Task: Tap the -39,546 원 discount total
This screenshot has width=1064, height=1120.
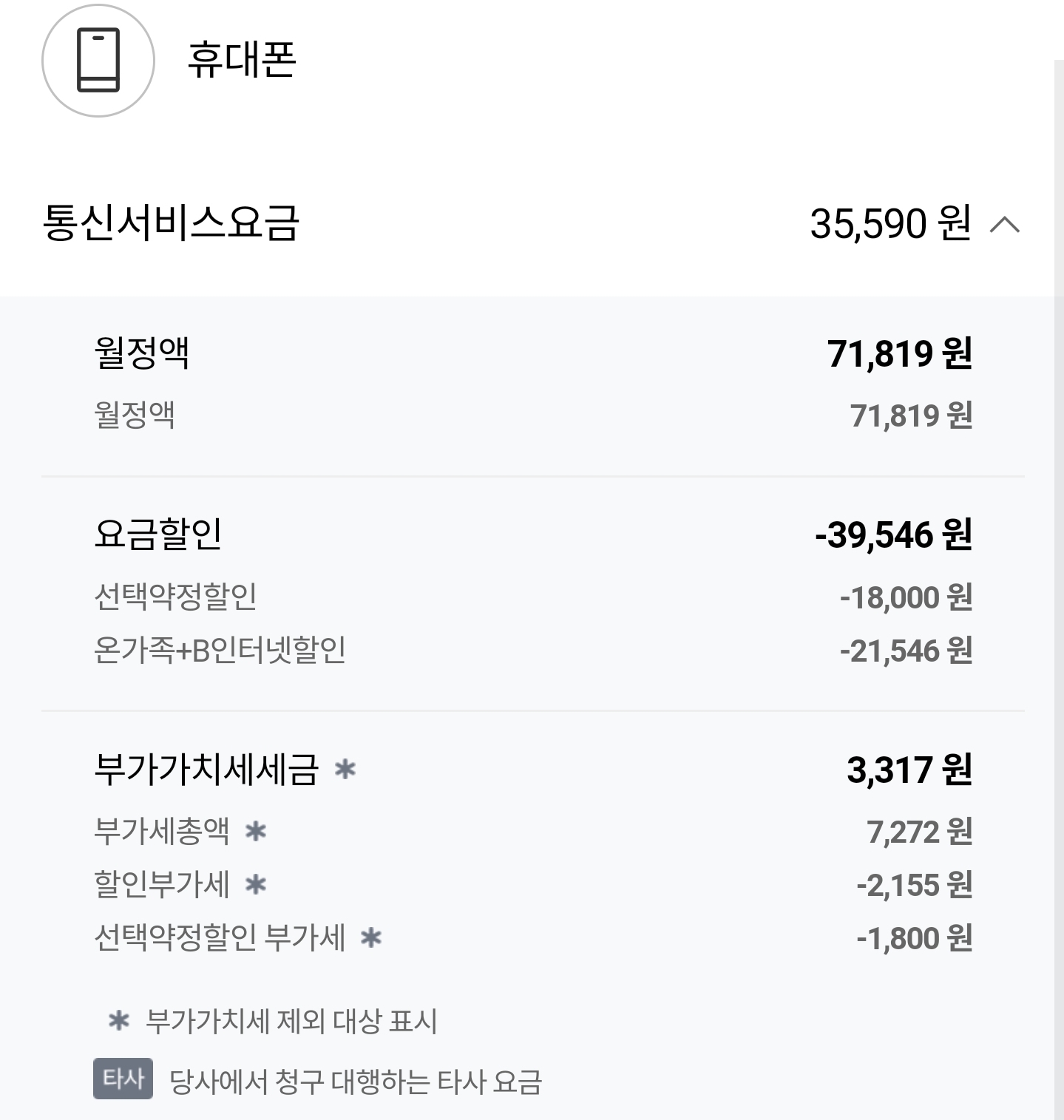Action: coord(893,534)
